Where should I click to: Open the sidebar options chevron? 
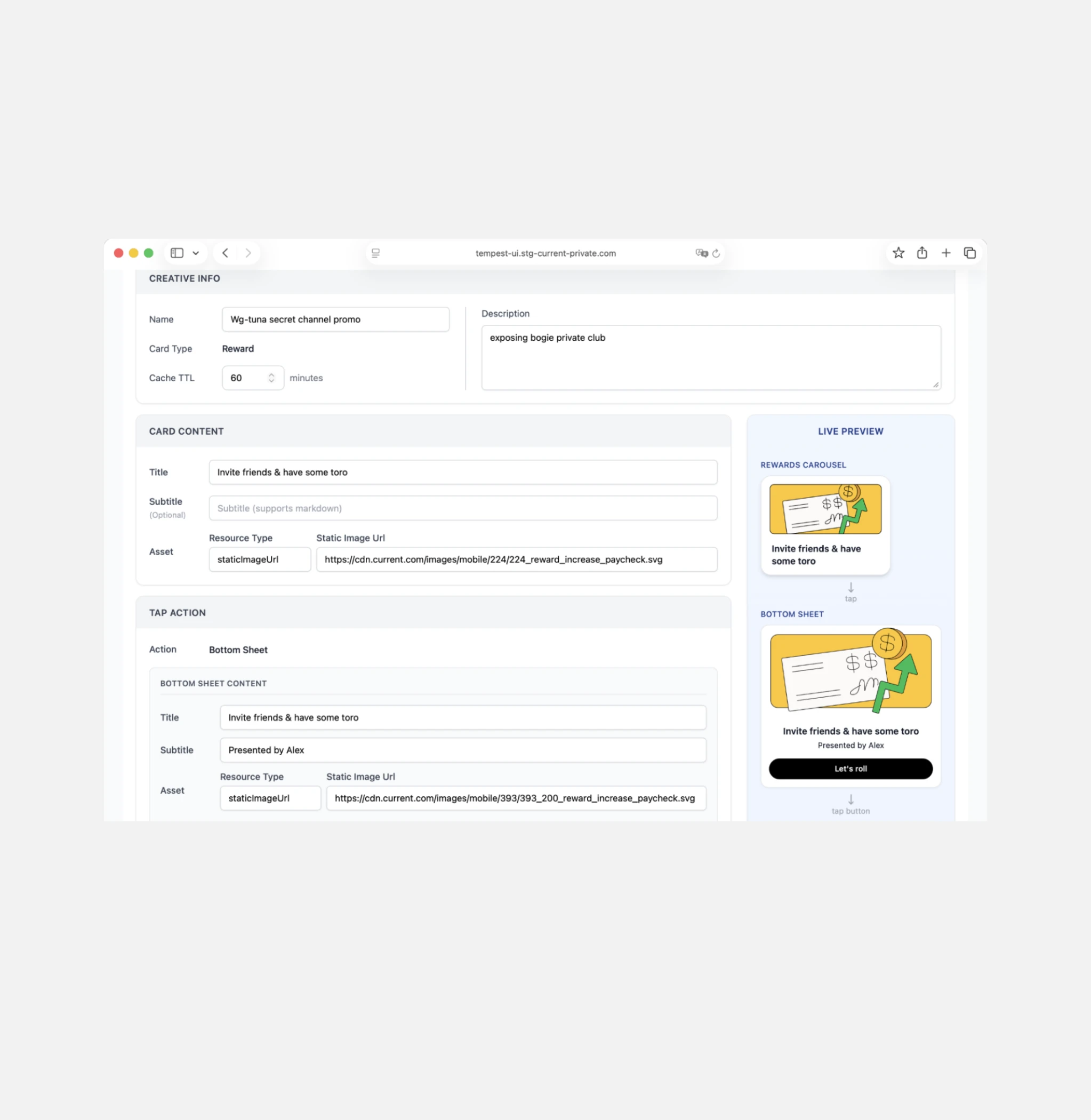click(196, 253)
